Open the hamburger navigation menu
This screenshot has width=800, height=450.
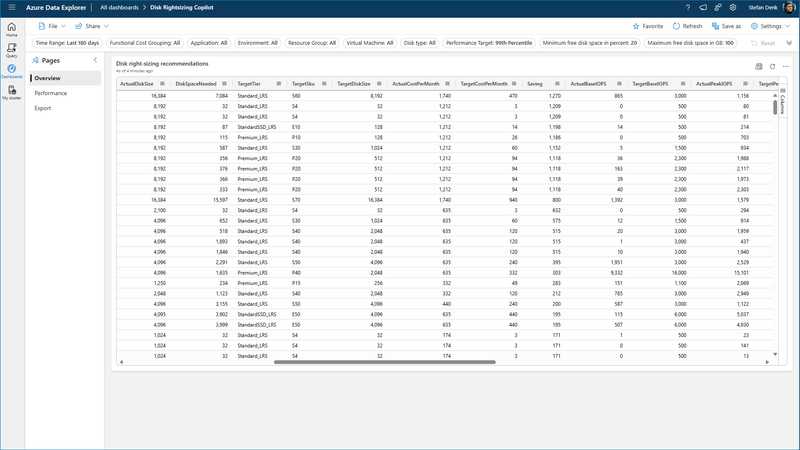click(x=12, y=8)
